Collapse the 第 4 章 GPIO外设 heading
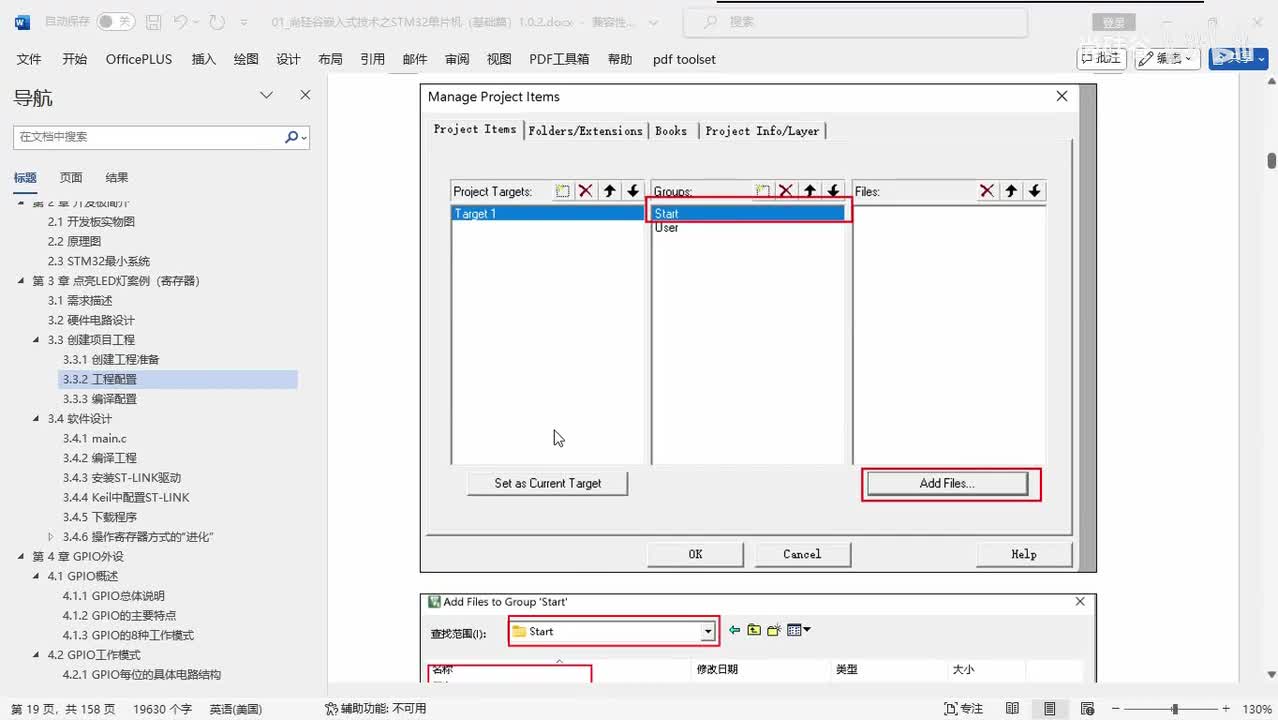Screen dimensions: 1278x720 point(21,557)
